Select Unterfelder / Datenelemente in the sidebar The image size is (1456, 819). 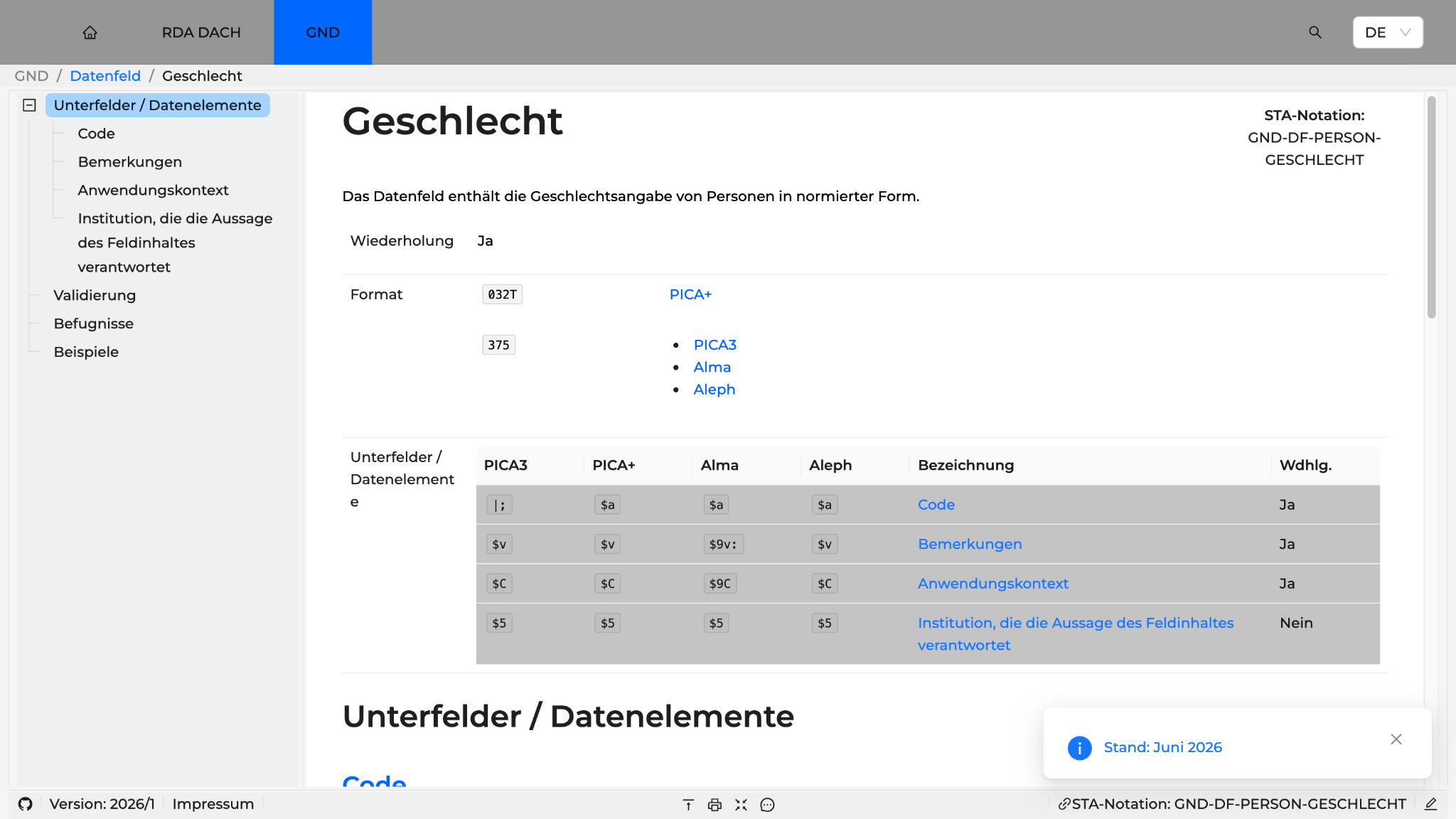157,105
